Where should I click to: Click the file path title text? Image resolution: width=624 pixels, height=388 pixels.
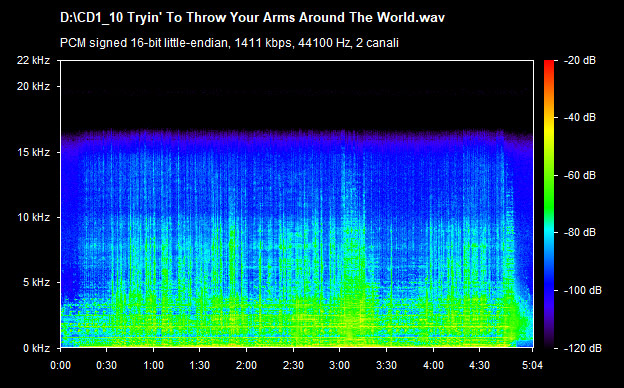point(252,18)
